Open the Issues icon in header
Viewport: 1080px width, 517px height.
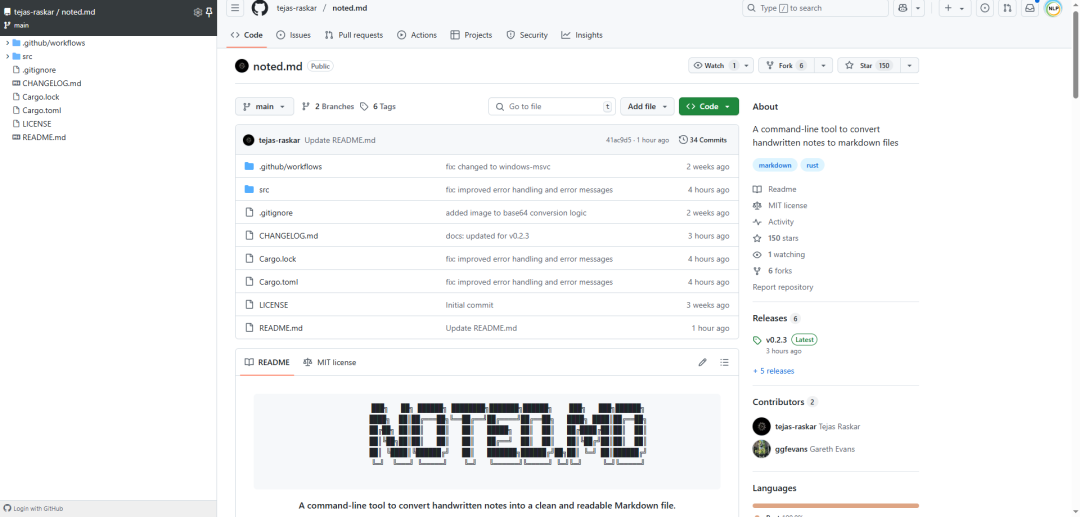[x=985, y=8]
